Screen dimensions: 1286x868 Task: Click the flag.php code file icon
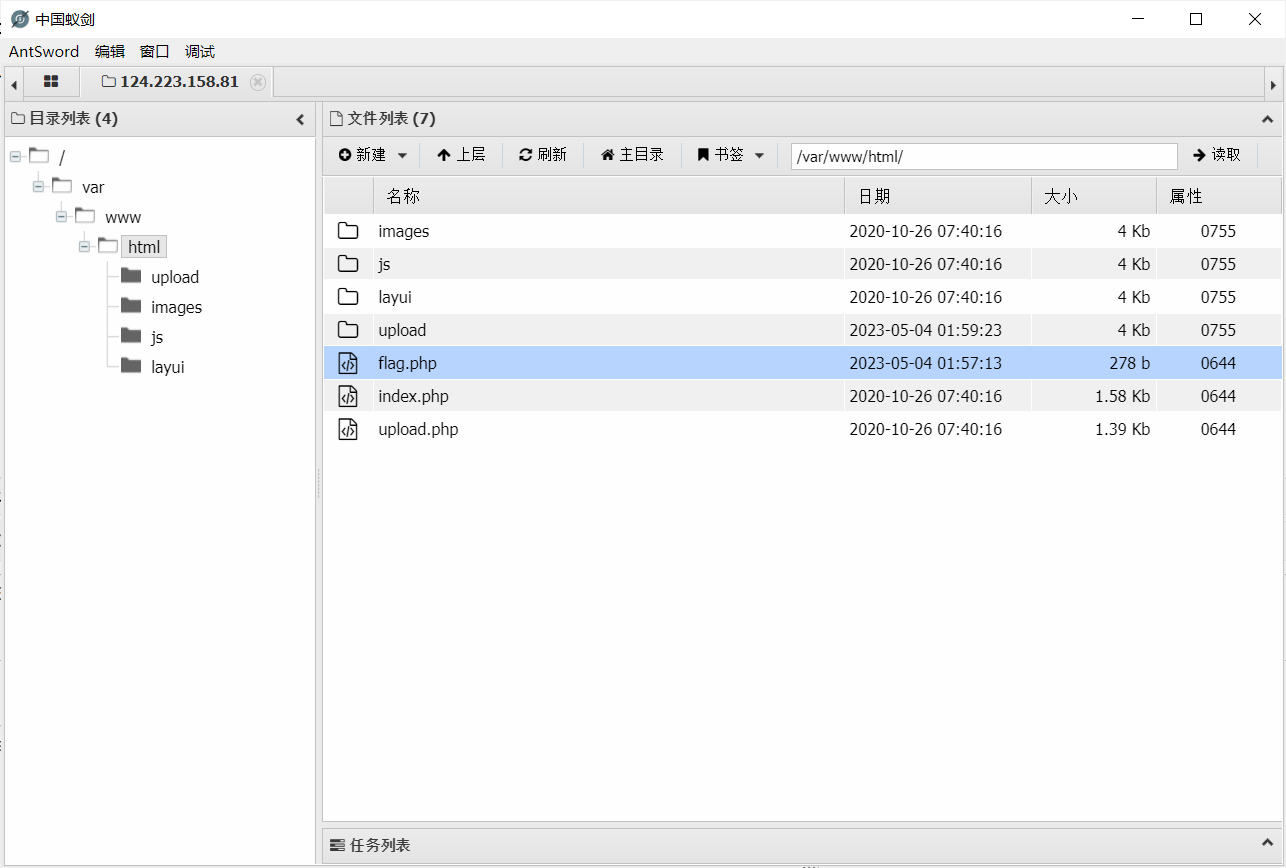pos(348,363)
